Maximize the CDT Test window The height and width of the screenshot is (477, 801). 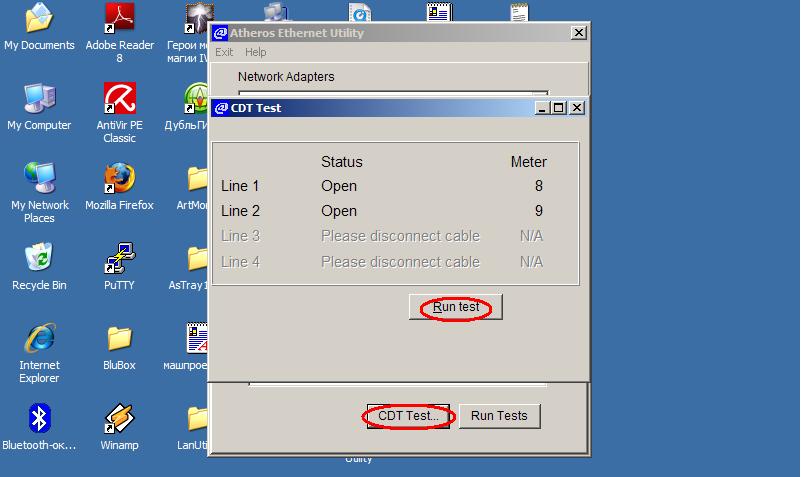pyautogui.click(x=559, y=108)
